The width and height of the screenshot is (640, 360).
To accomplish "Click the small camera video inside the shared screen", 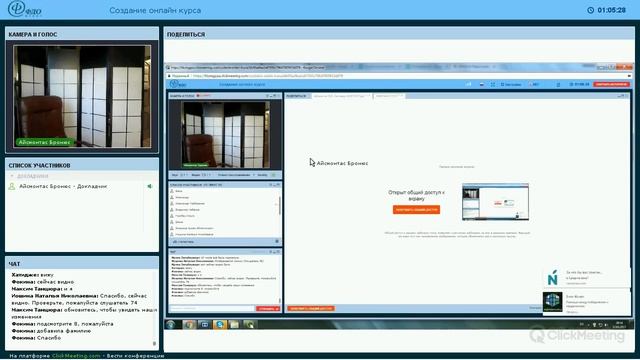I will click(x=225, y=135).
